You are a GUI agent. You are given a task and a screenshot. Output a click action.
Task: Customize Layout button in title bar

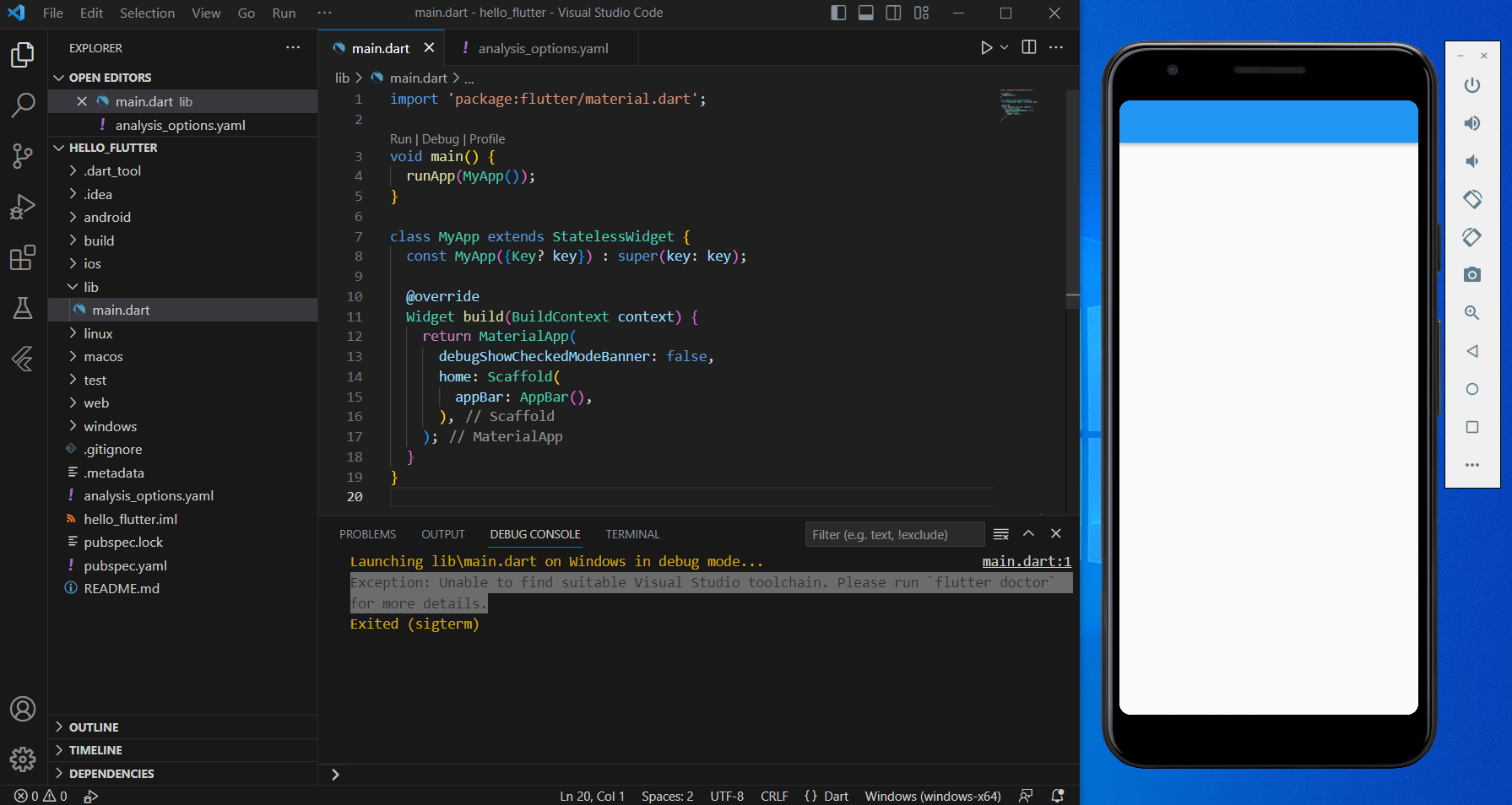tap(921, 13)
